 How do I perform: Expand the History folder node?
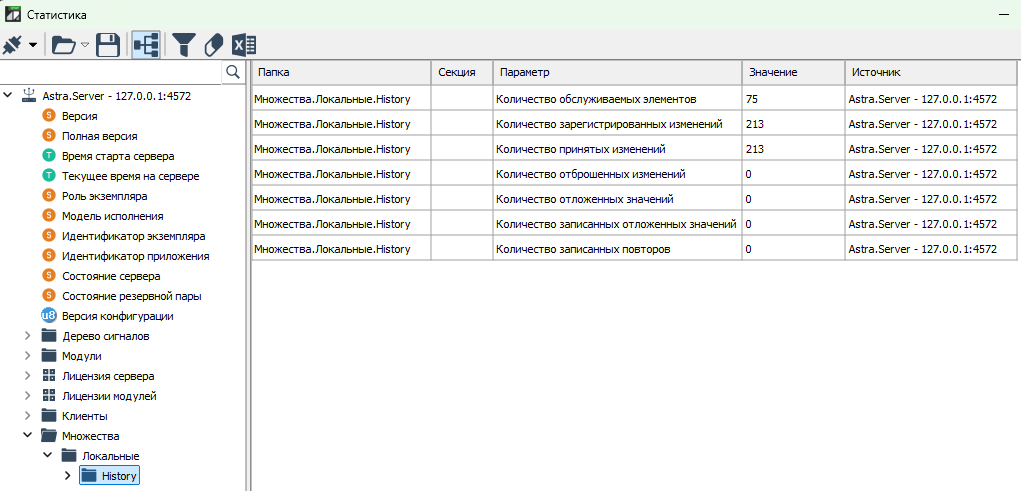click(67, 476)
